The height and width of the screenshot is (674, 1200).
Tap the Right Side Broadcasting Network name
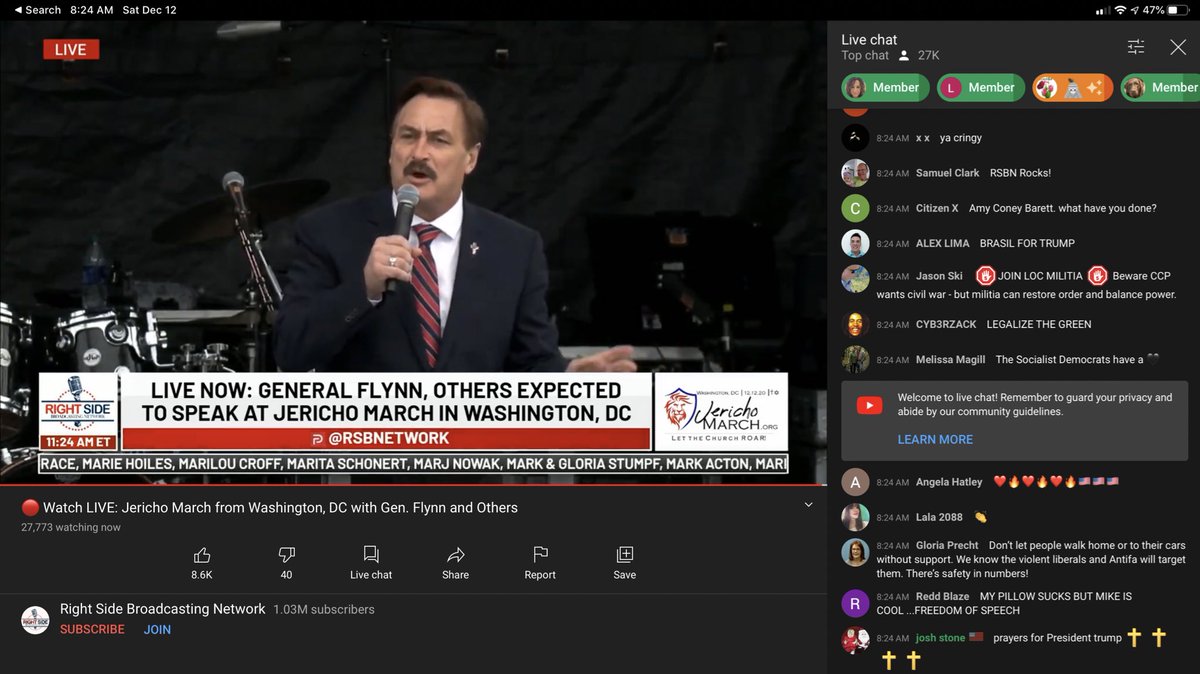tap(162, 609)
